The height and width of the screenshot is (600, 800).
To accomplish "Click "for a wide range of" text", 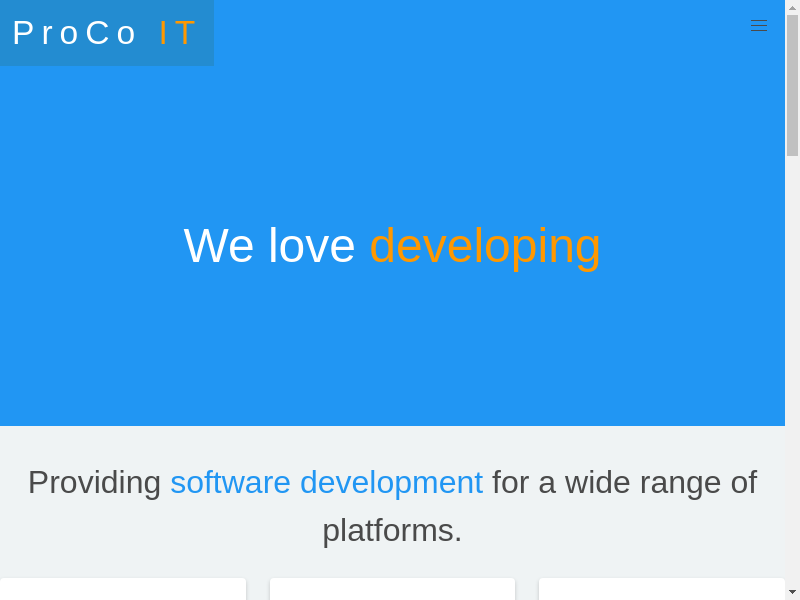I will pyautogui.click(x=624, y=482).
